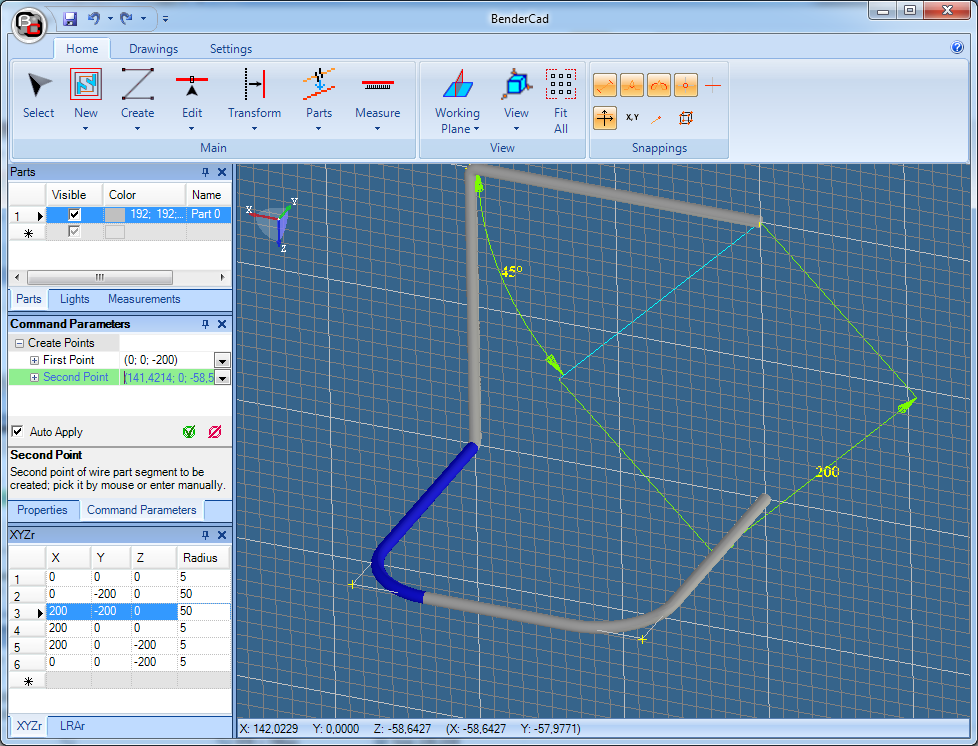Screen dimensions: 978x746
Task: Open Quick Access Toolbar customize arrow
Action: [x=165, y=19]
